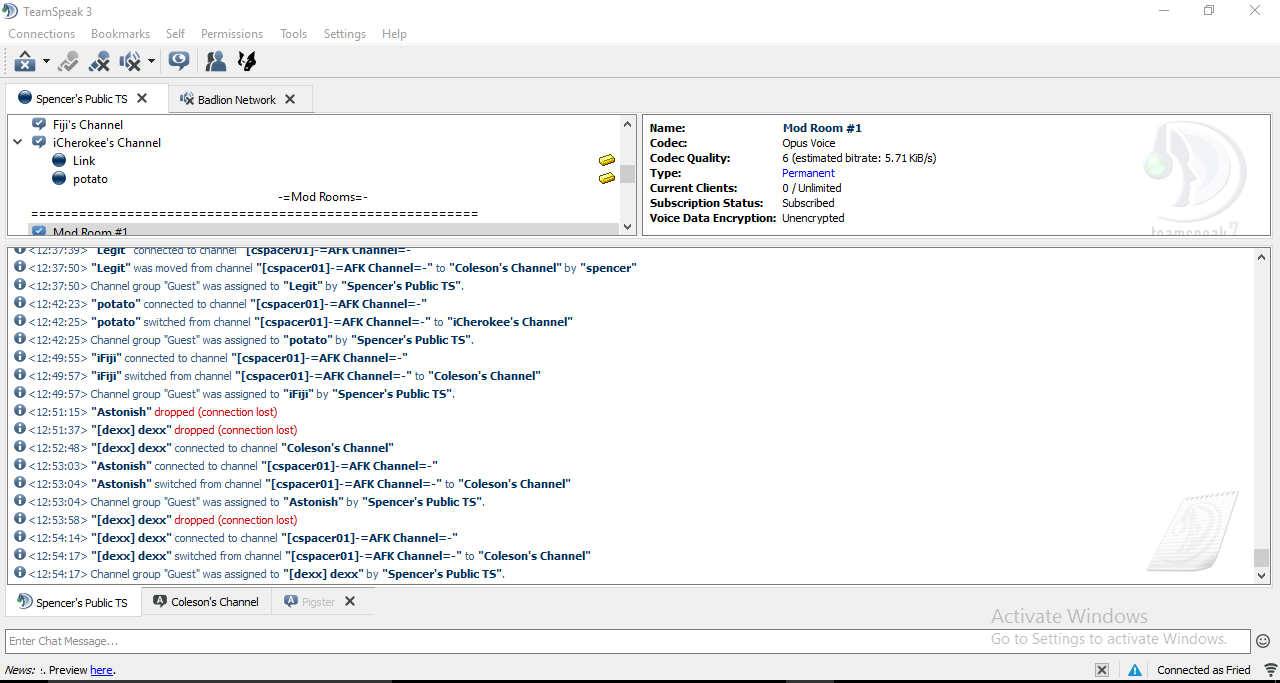Click the info icon on the 12:42:23 potato connected line
This screenshot has height=683, width=1280.
tap(20, 303)
